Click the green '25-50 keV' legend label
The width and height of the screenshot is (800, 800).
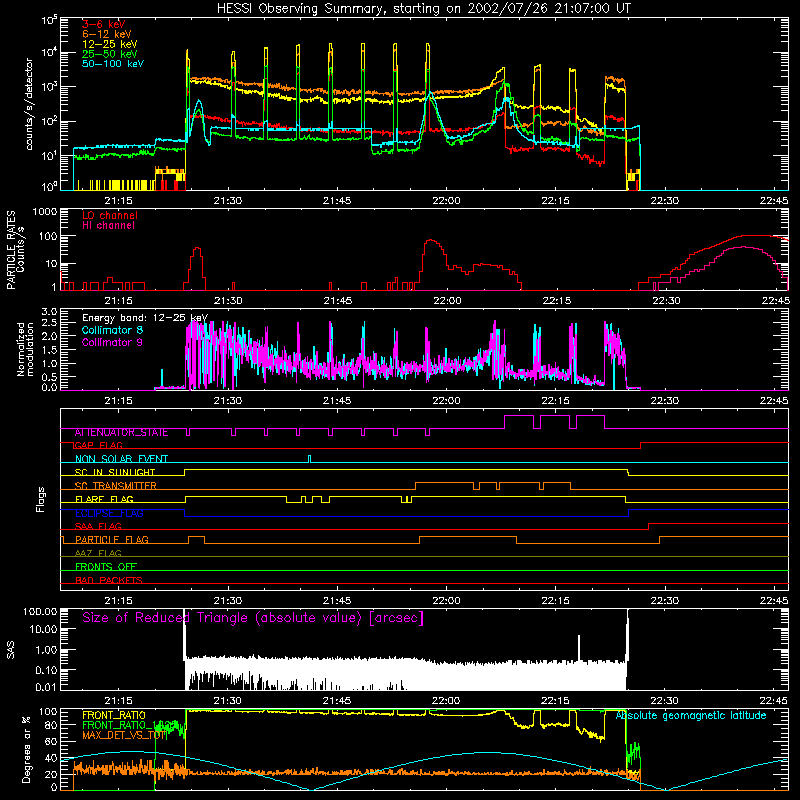click(x=110, y=54)
